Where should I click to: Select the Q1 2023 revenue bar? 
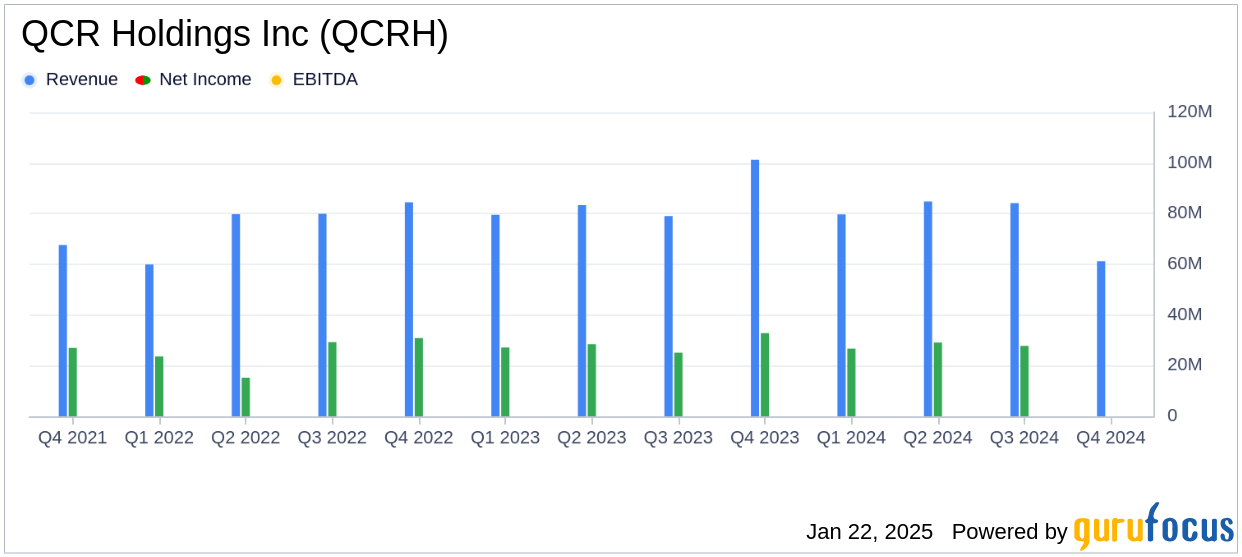coord(495,316)
